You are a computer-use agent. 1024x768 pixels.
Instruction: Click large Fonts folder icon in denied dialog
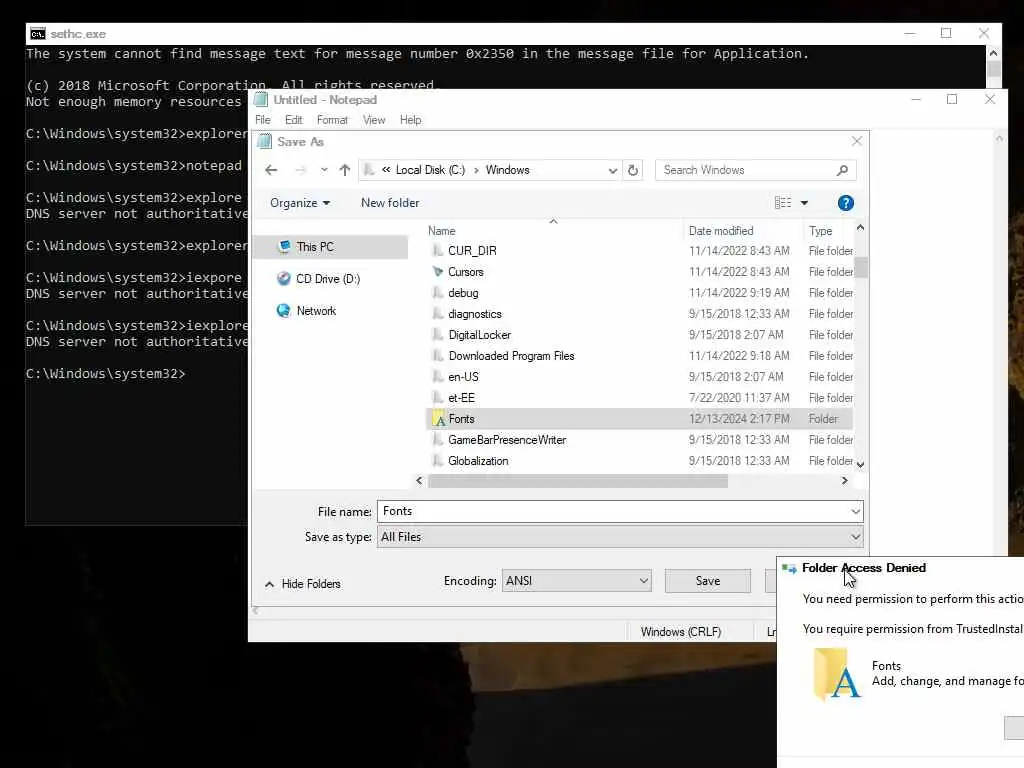pos(837,674)
